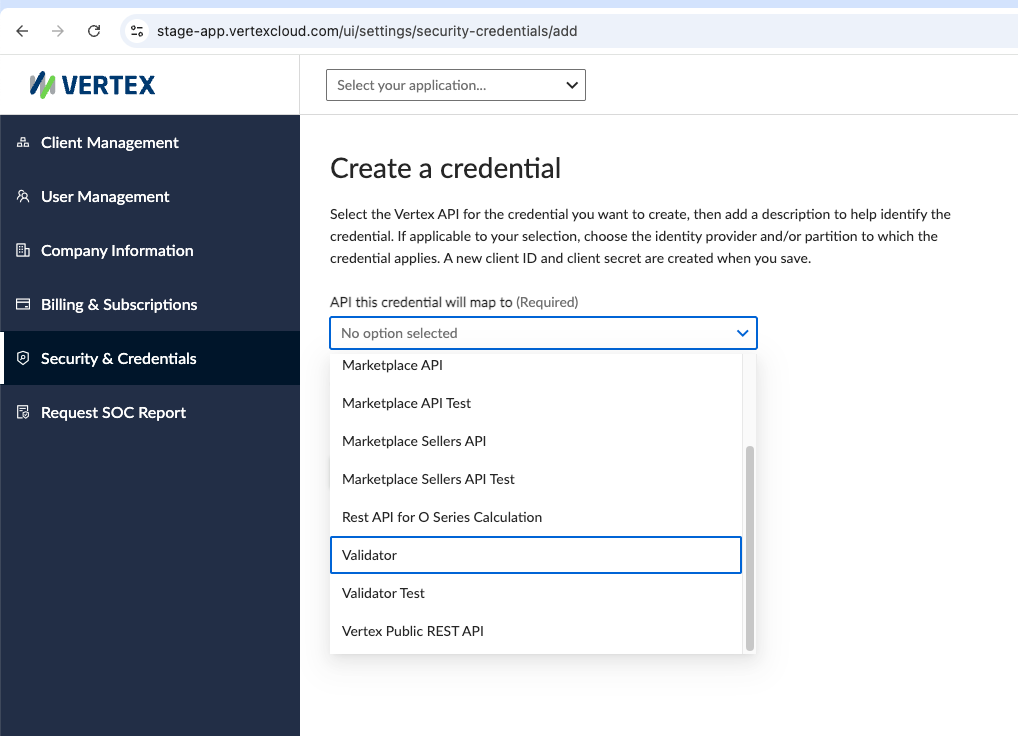Collapse the API credential mapping dropdown
Image resolution: width=1018 pixels, height=736 pixels.
pos(543,333)
